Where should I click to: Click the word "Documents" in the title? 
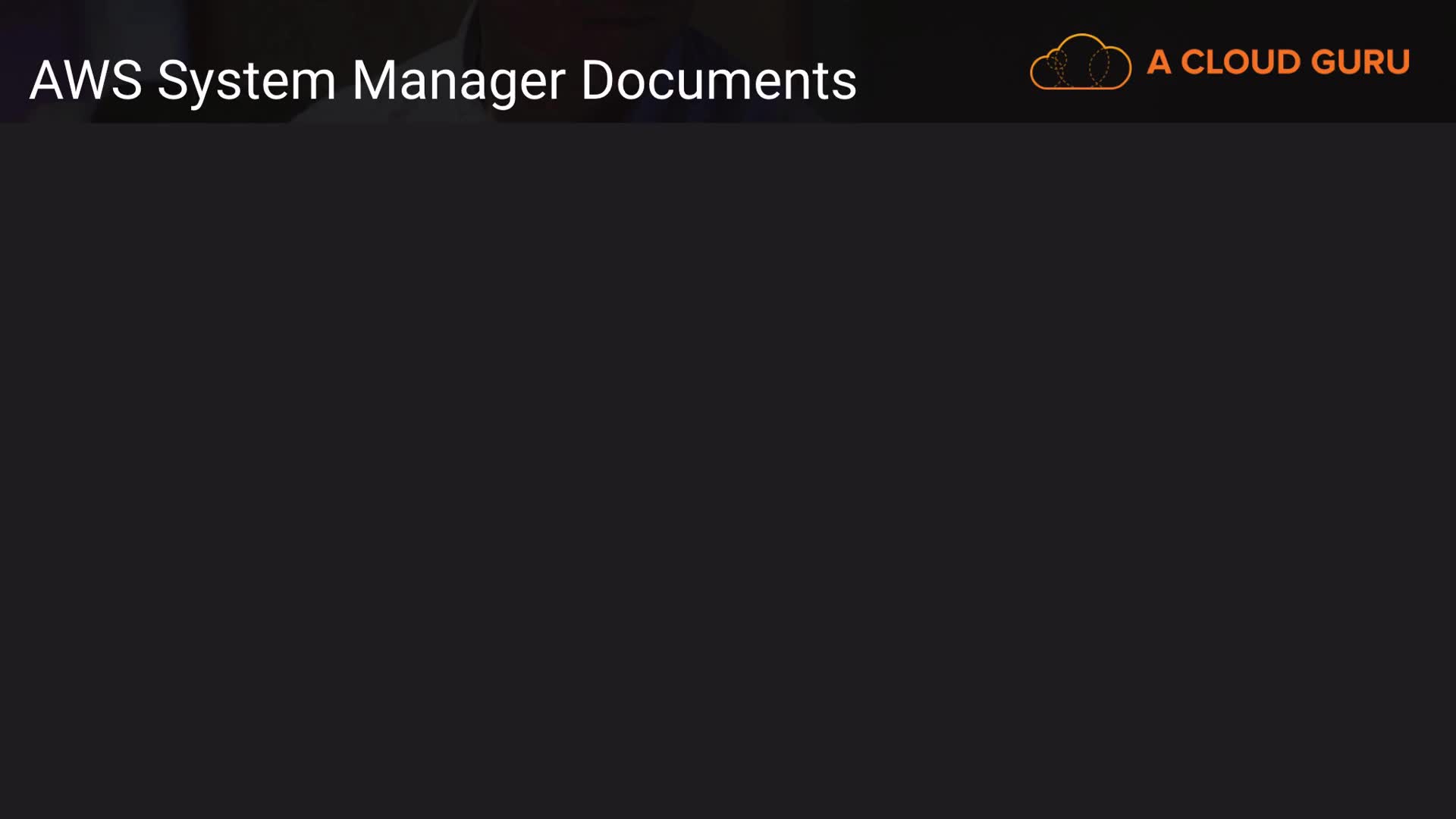[719, 80]
